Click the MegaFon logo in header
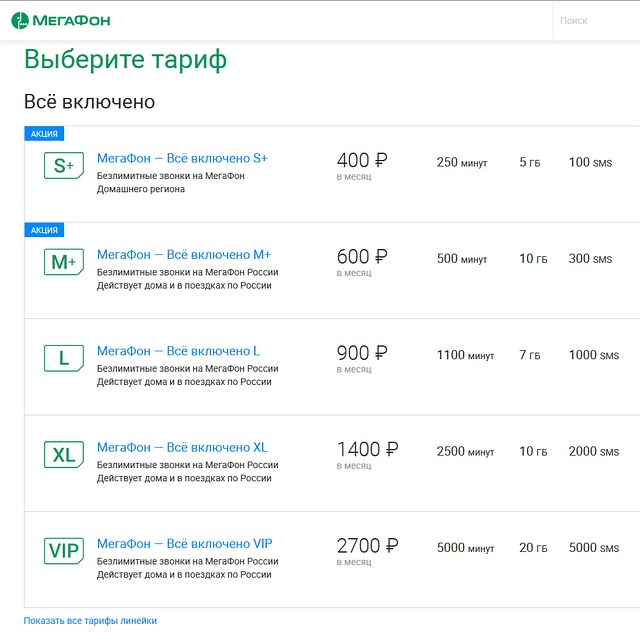 point(61,20)
